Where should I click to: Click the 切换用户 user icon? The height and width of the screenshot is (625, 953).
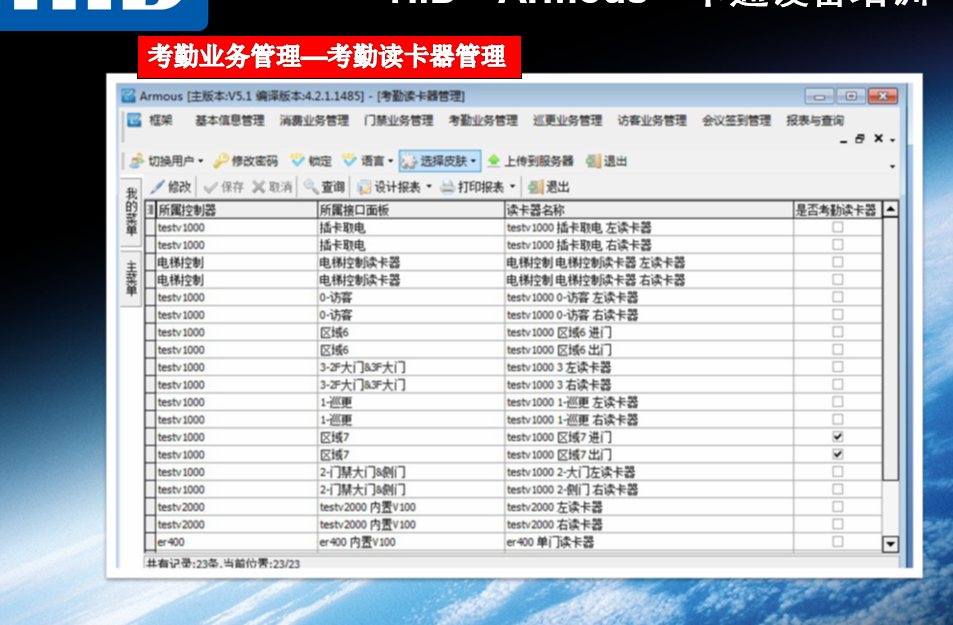pyautogui.click(x=137, y=161)
